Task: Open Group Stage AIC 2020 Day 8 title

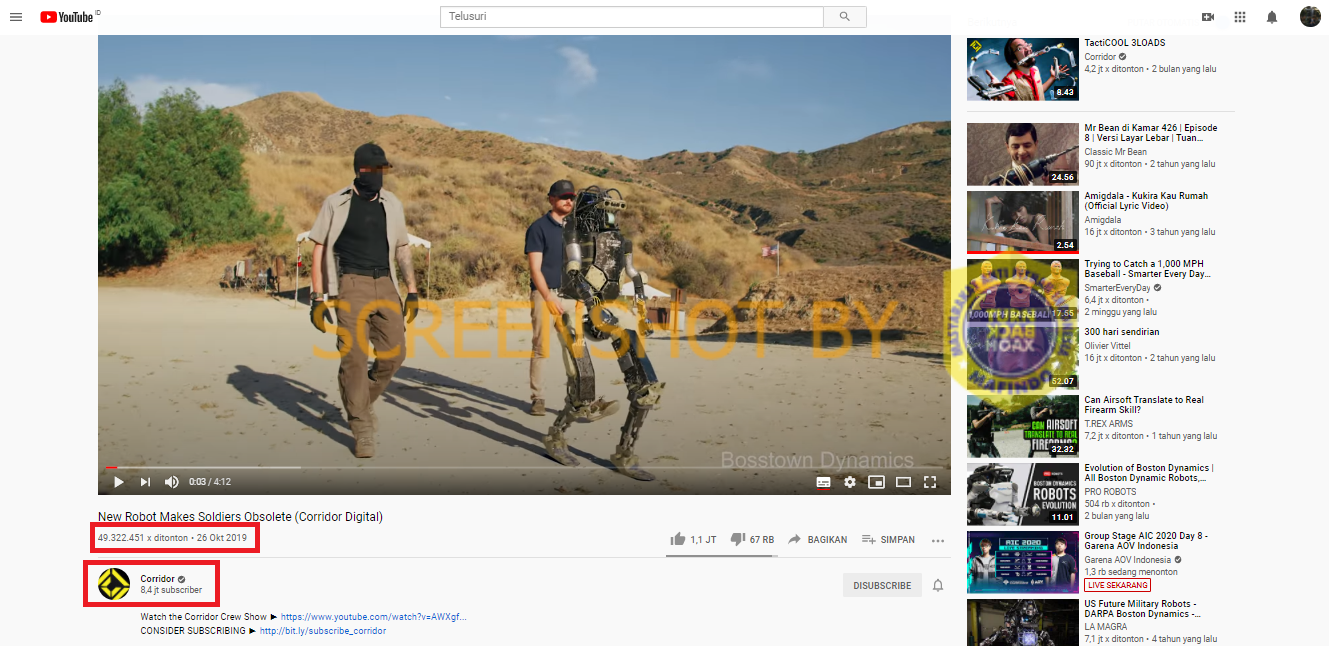Action: pyautogui.click(x=1146, y=541)
